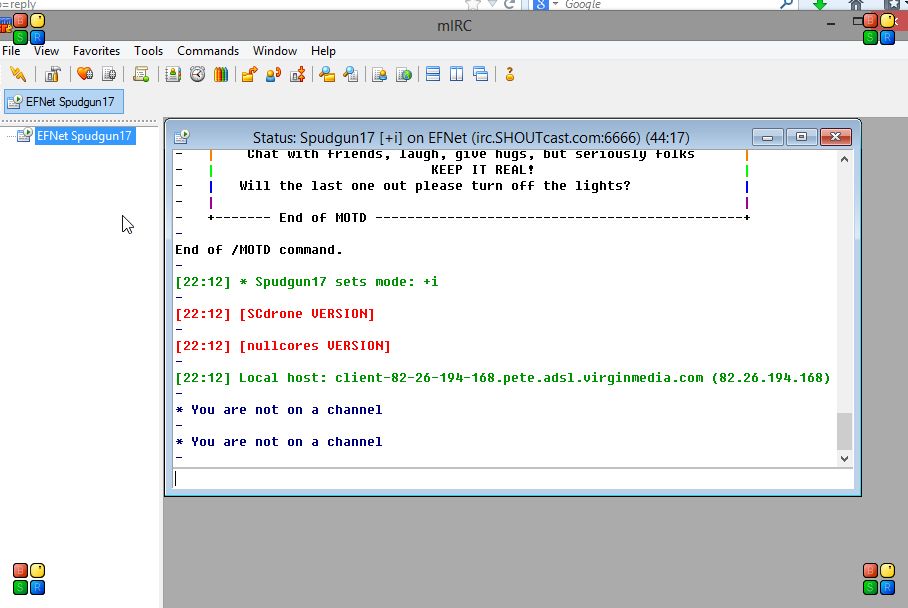Minimize the Status window
Screen dimensions: 908x608
[x=767, y=137]
